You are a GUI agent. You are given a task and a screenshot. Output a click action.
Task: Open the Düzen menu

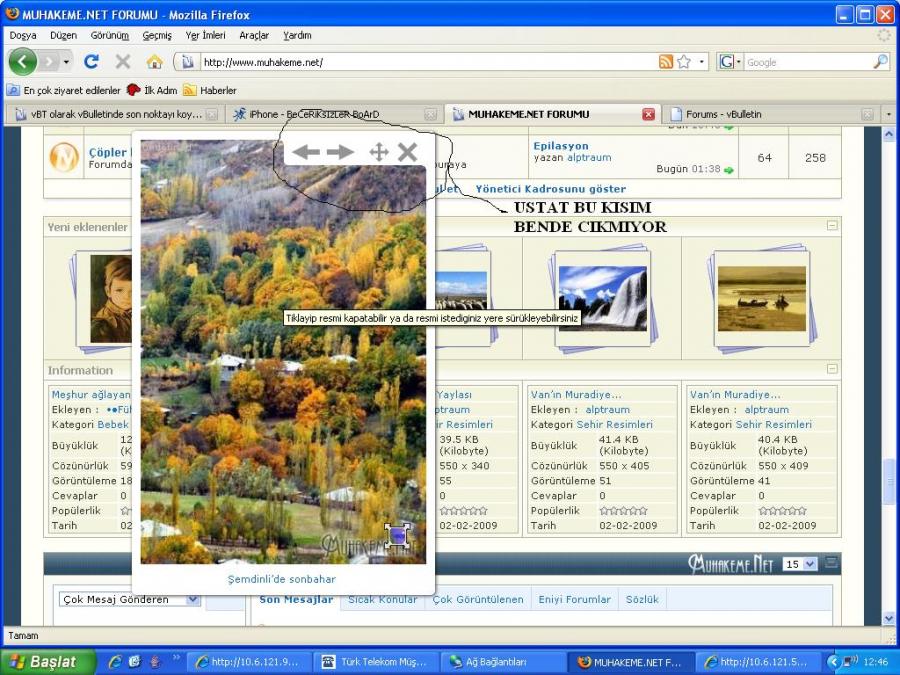click(63, 35)
